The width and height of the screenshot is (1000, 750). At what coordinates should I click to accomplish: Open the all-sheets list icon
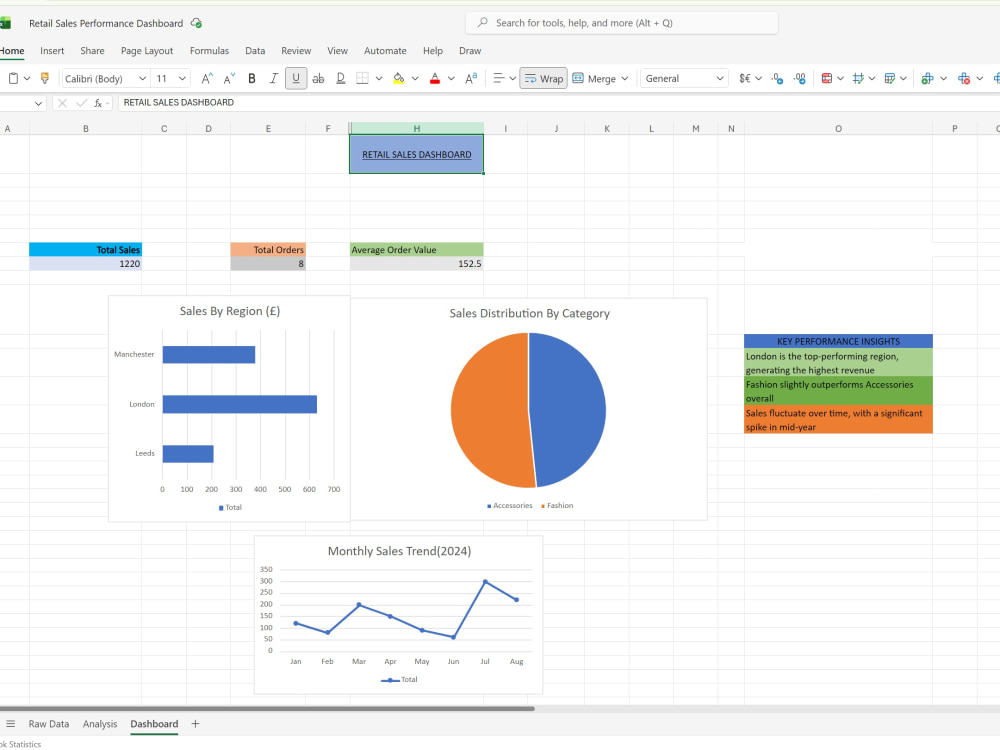tap(10, 724)
